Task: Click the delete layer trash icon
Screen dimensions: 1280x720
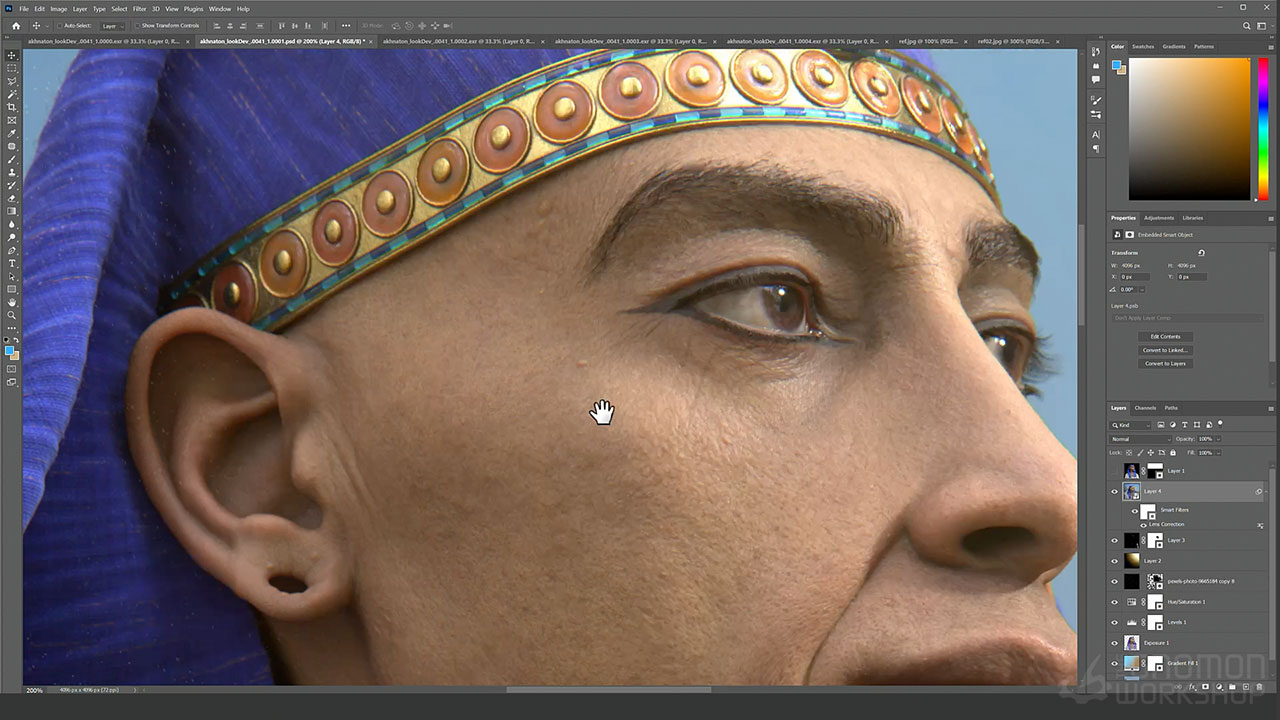Action: click(1259, 687)
